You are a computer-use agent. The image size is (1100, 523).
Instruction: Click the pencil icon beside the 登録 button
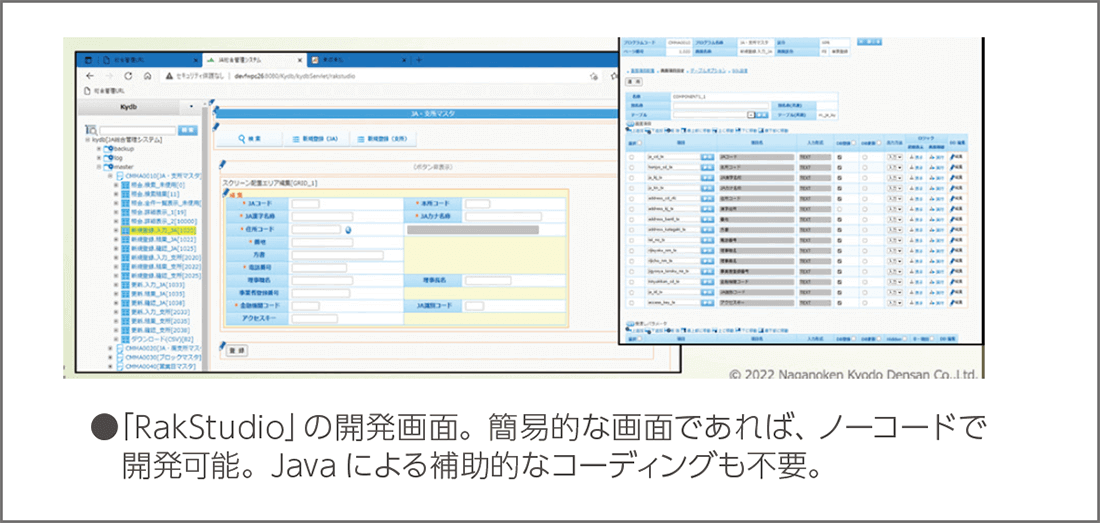tap(222, 346)
